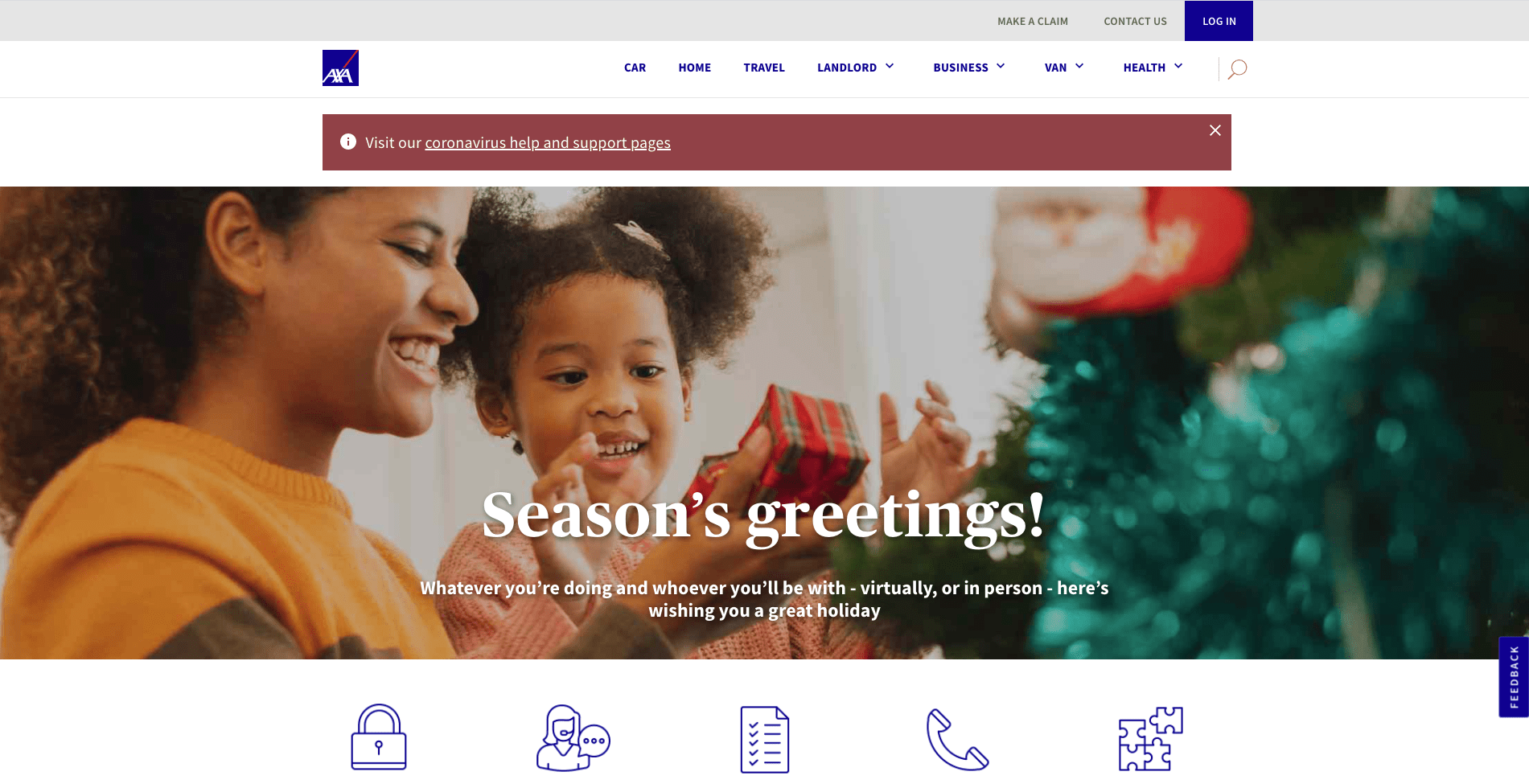
Task: Click the info icon in the coronavirus banner
Action: point(348,142)
